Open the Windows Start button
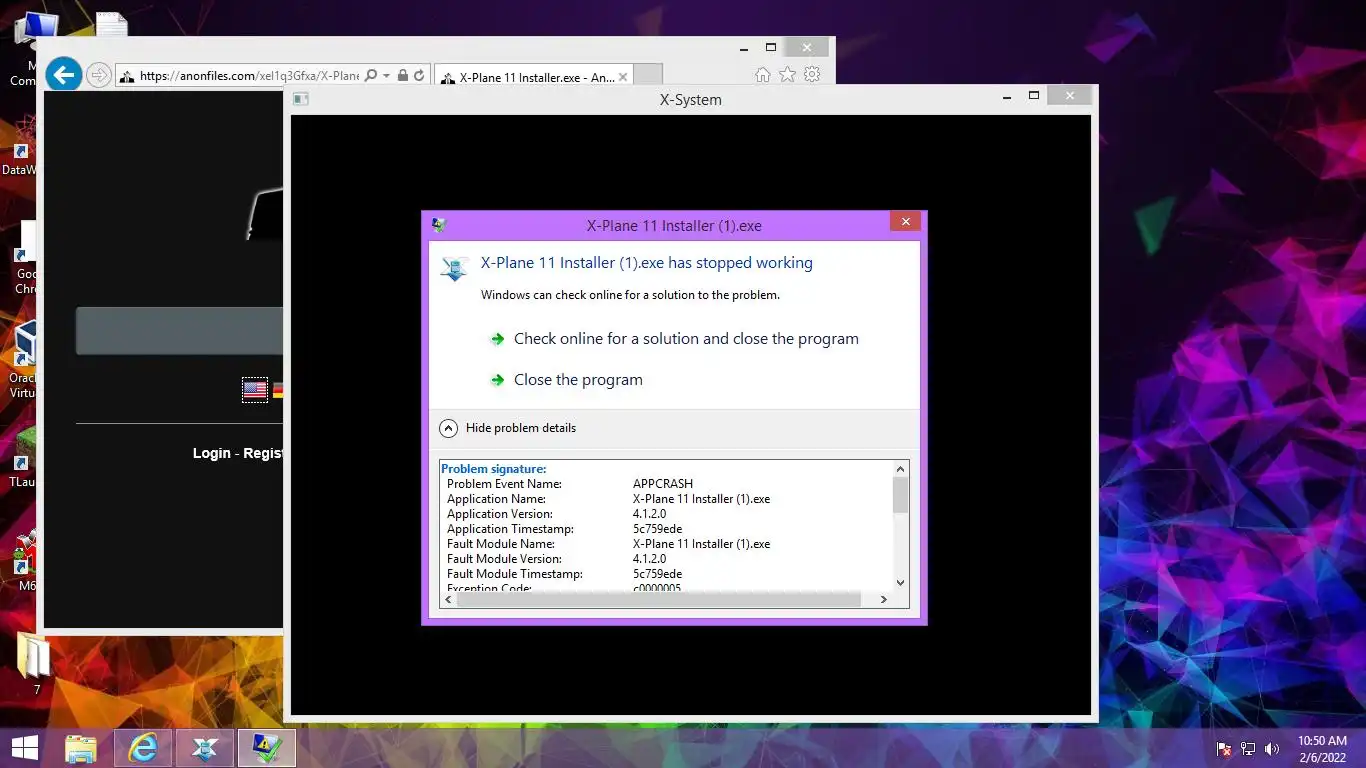 pos(24,748)
